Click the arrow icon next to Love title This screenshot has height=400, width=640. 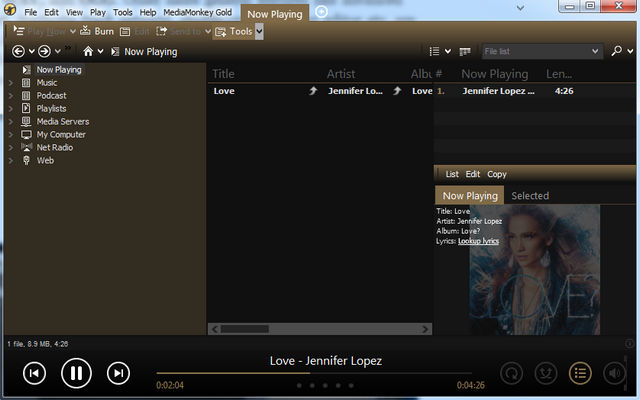pos(313,91)
